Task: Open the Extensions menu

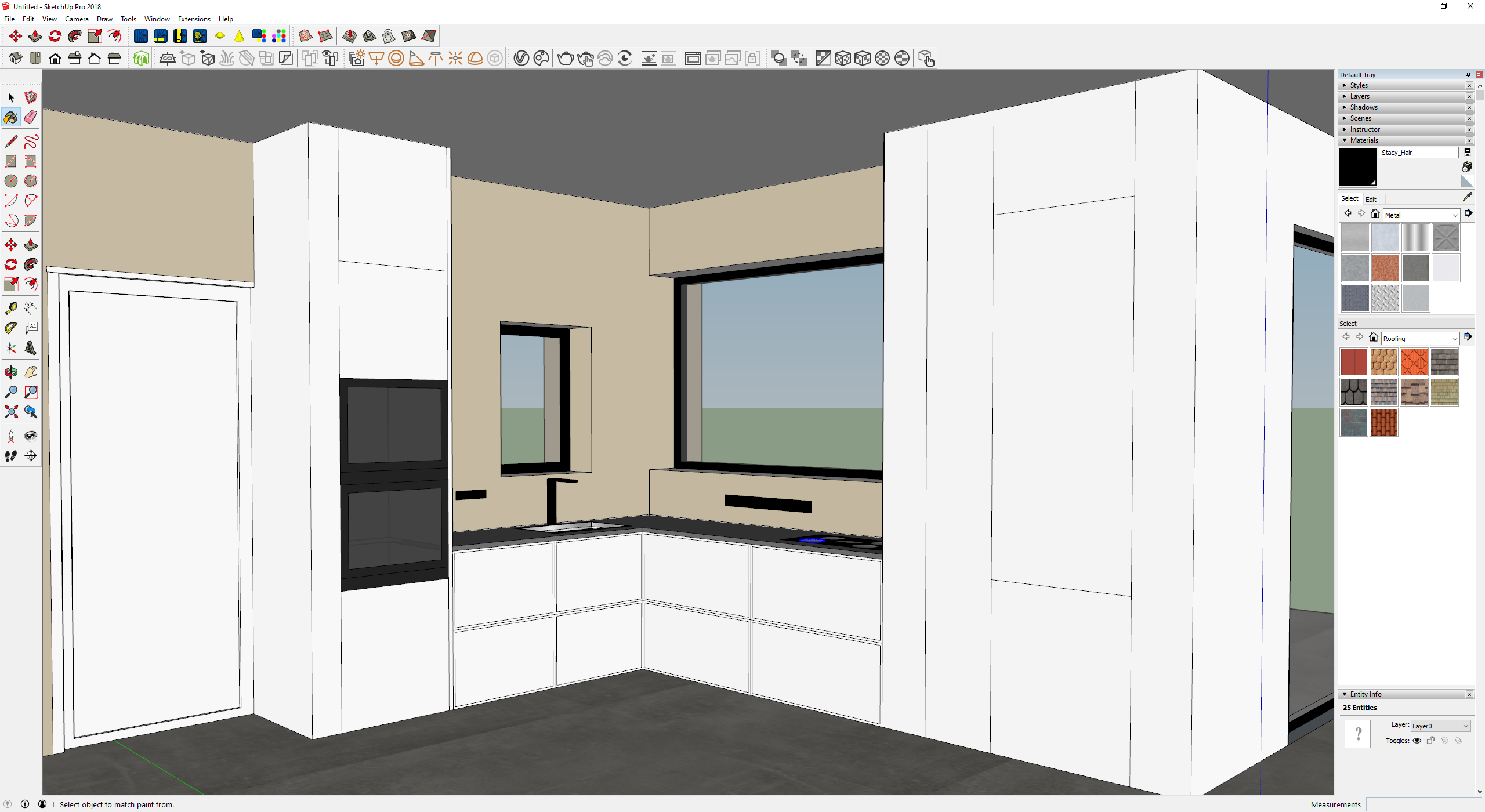Action: click(194, 19)
